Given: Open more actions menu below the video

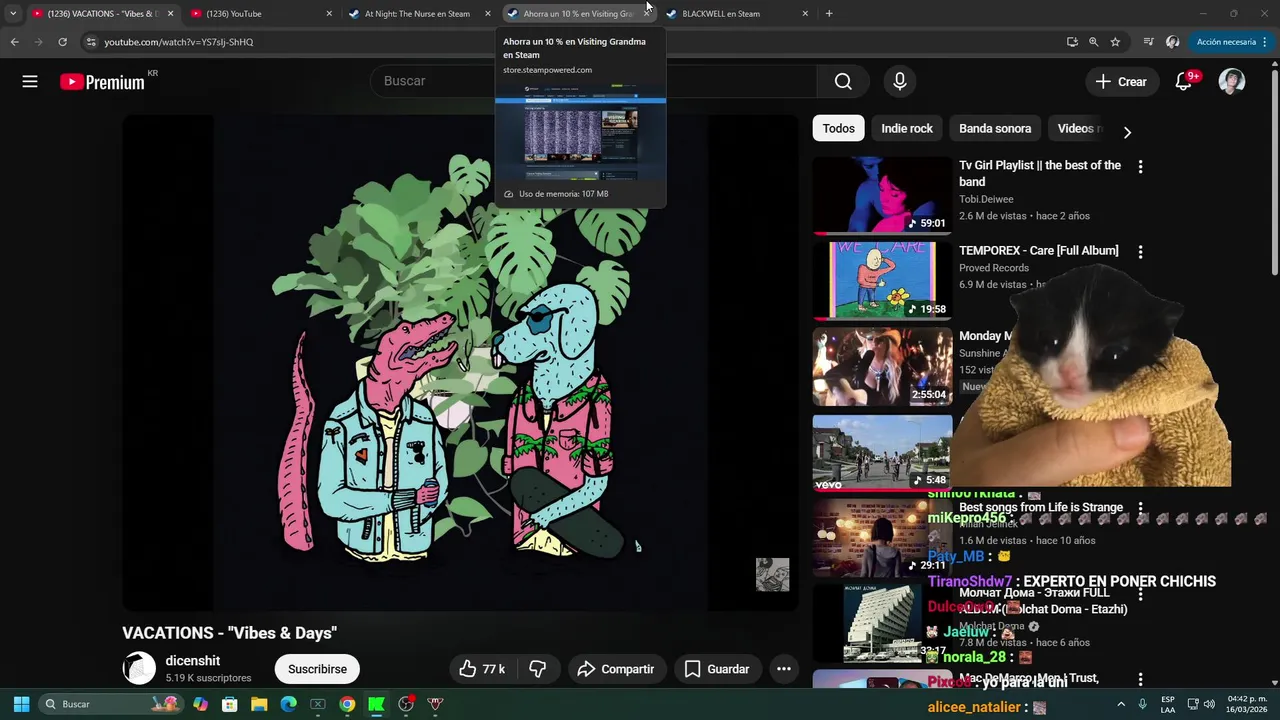Looking at the screenshot, I should [784, 669].
